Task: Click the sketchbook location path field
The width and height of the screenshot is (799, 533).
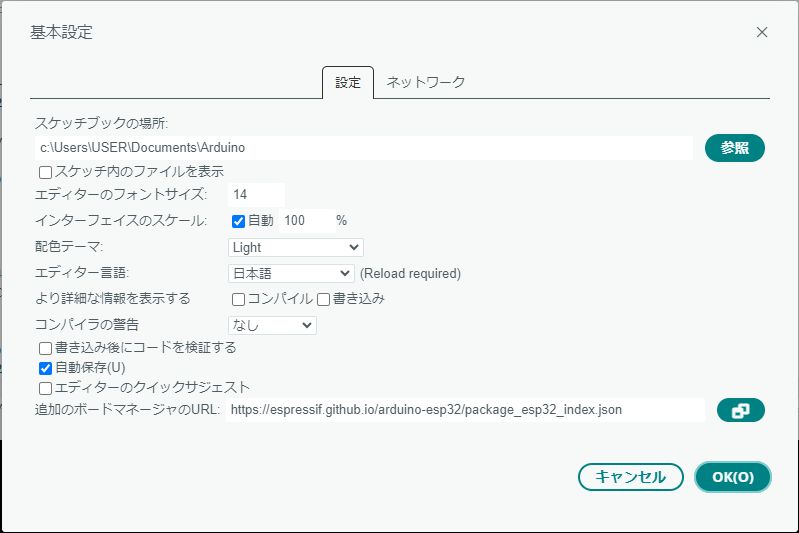Action: click(x=364, y=148)
